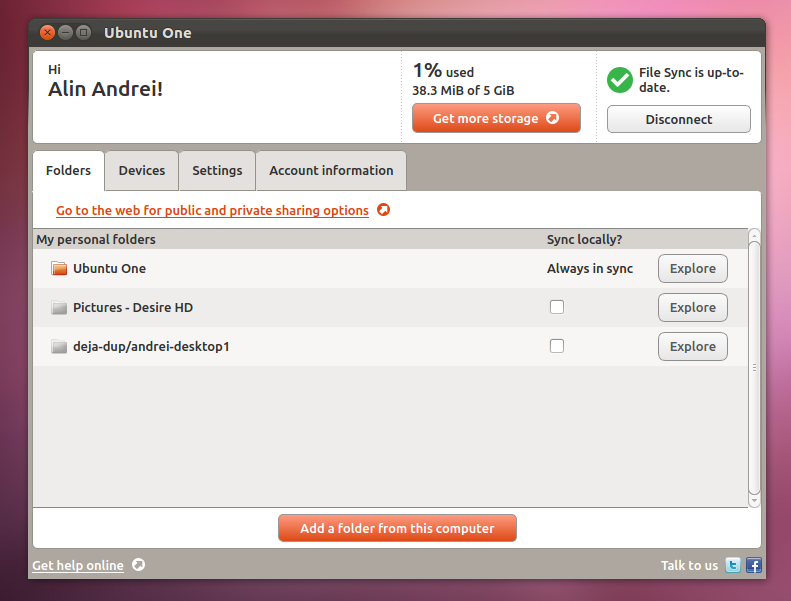Click the Always in sync label
This screenshot has height=601, width=791.
click(x=590, y=268)
